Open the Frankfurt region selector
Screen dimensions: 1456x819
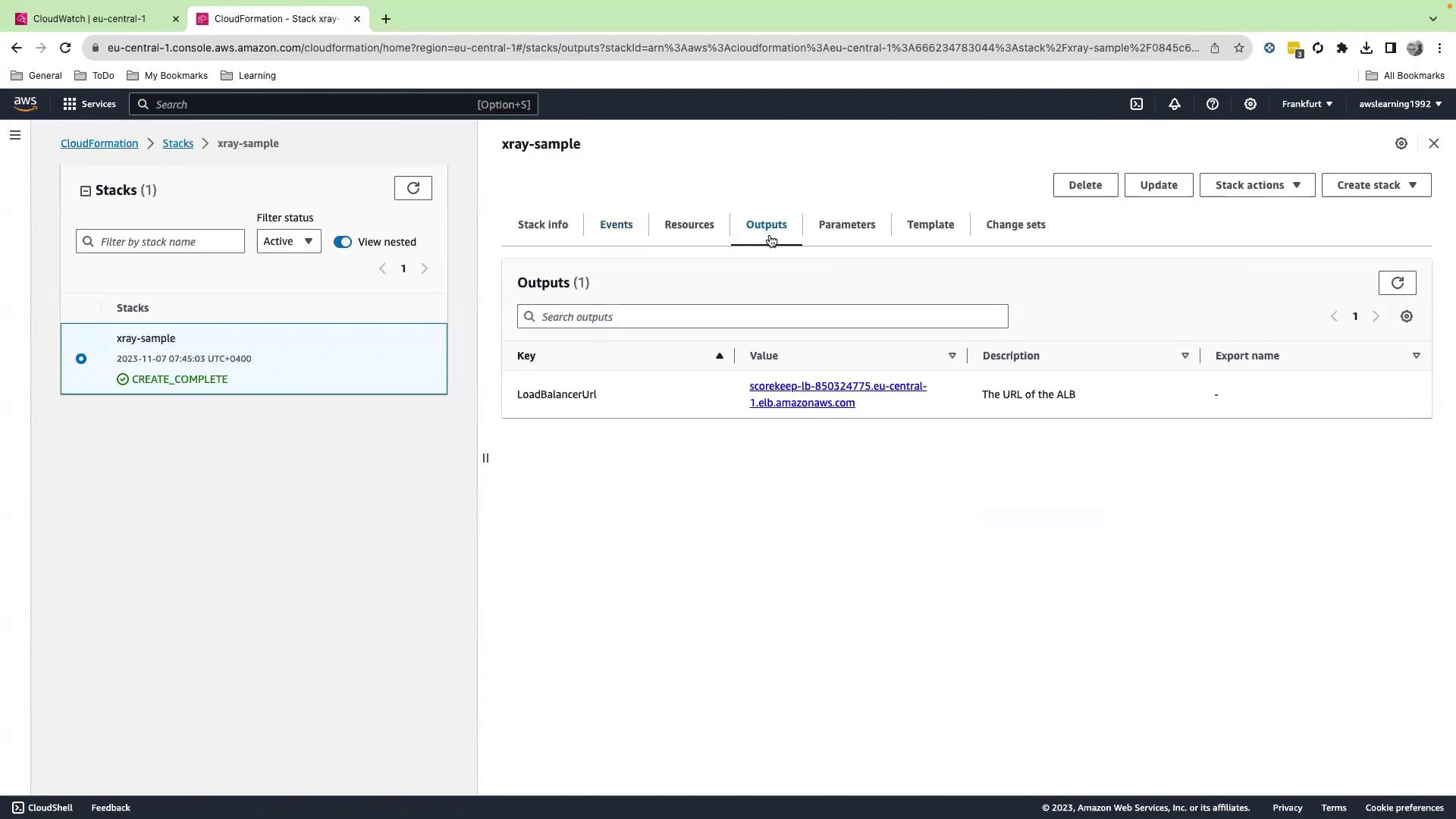pyautogui.click(x=1307, y=104)
